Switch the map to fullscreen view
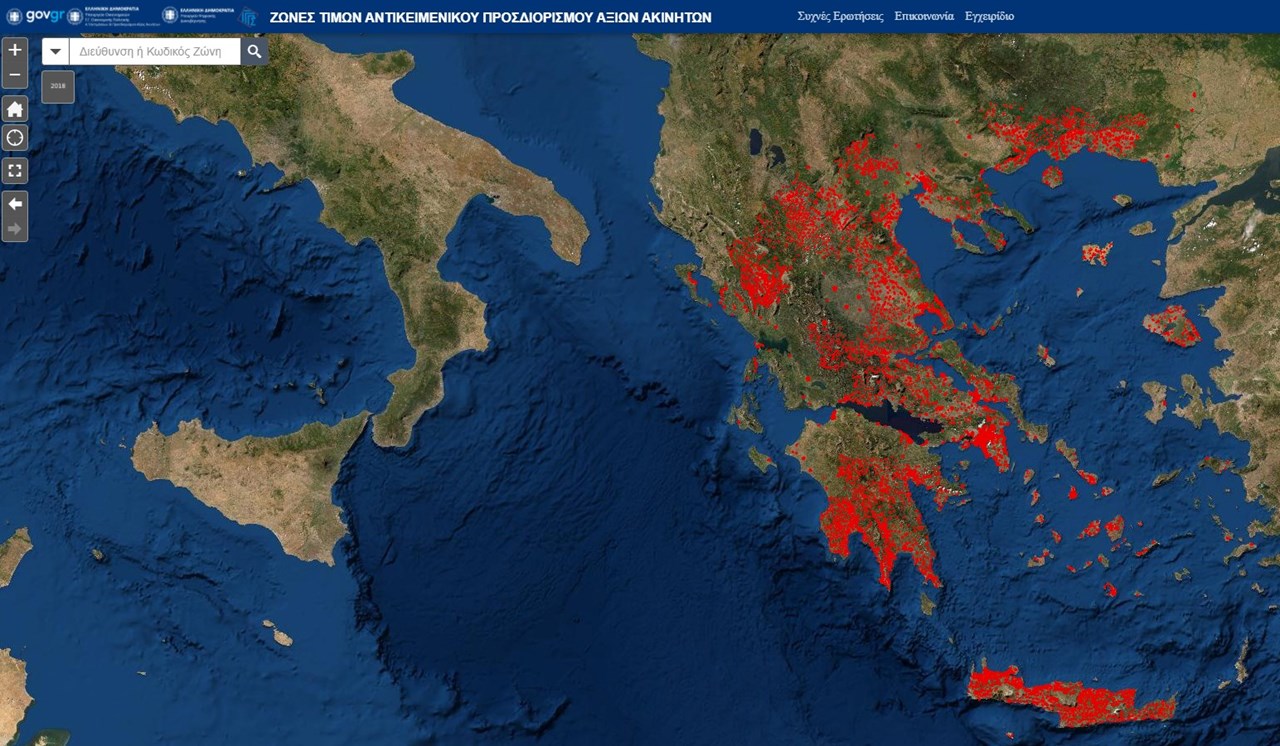This screenshot has width=1280, height=746. pos(15,170)
